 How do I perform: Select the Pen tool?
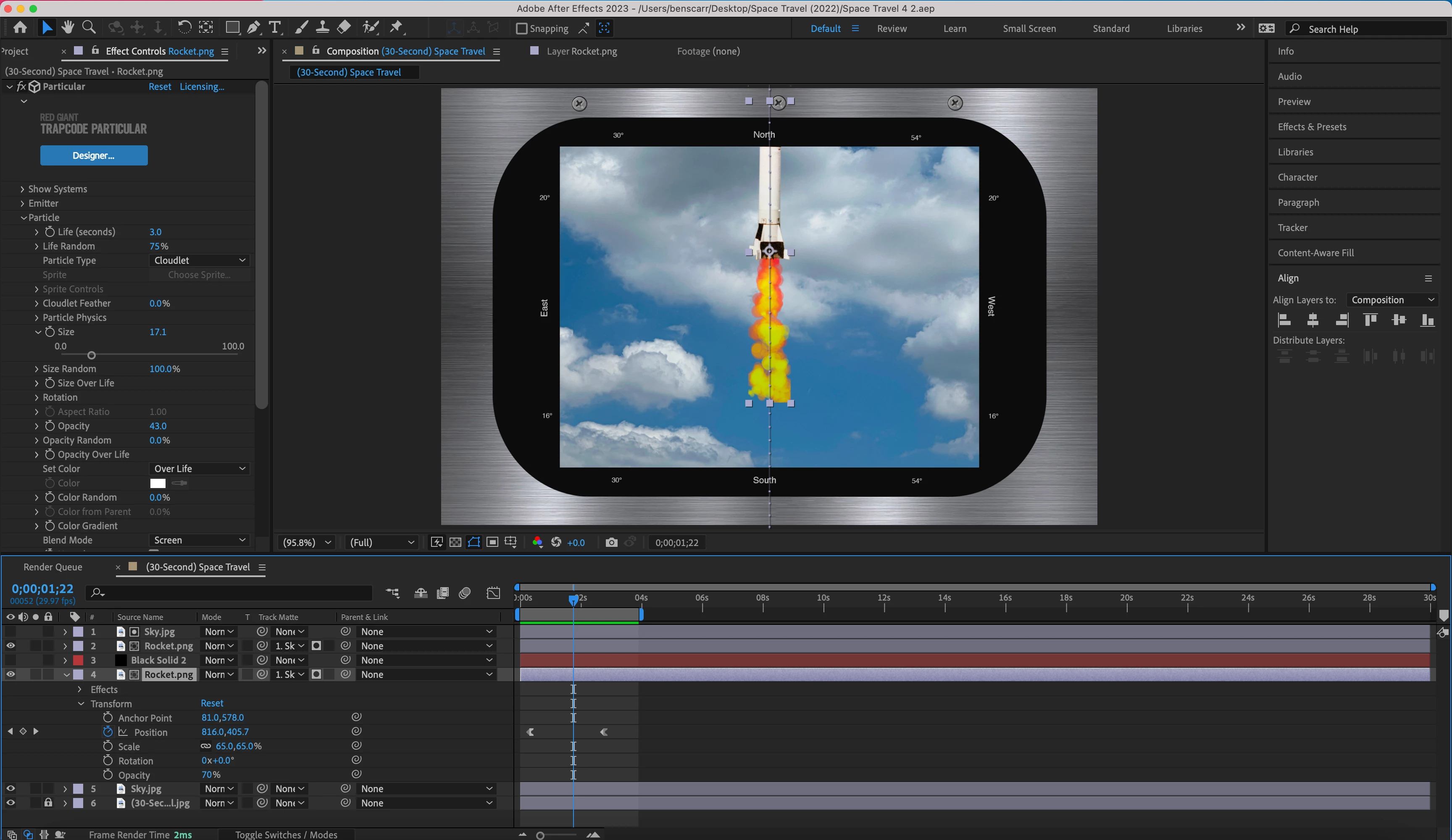[x=253, y=27]
